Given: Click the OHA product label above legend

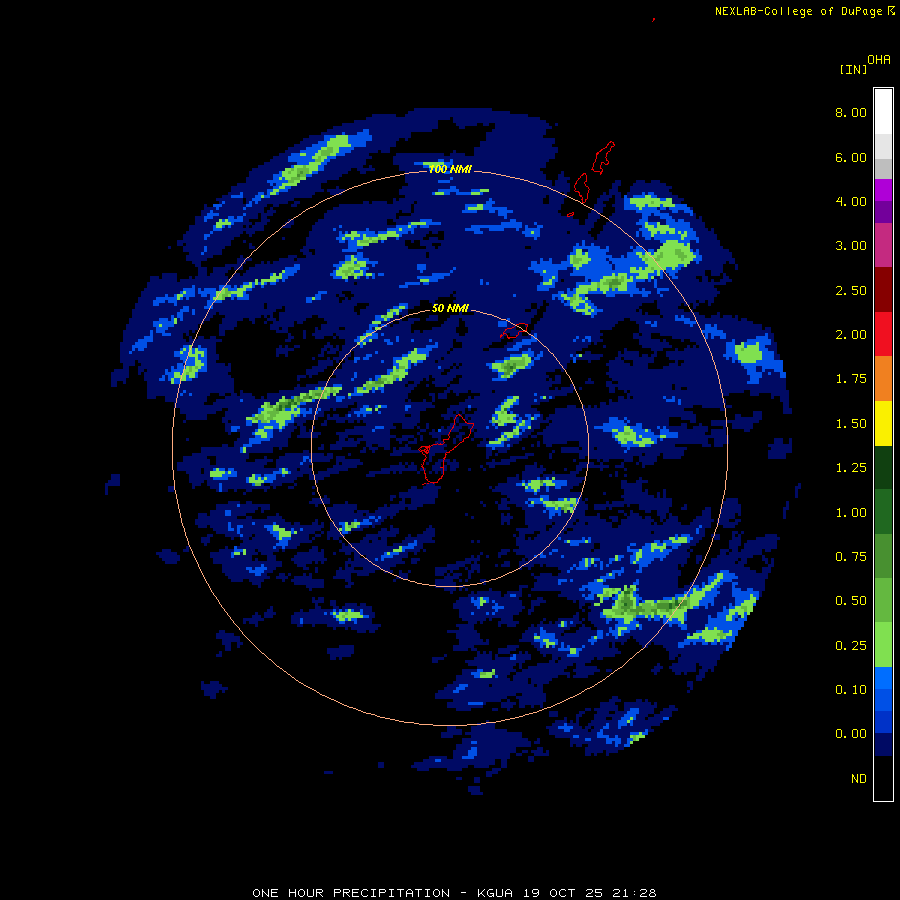Looking at the screenshot, I should [x=879, y=60].
